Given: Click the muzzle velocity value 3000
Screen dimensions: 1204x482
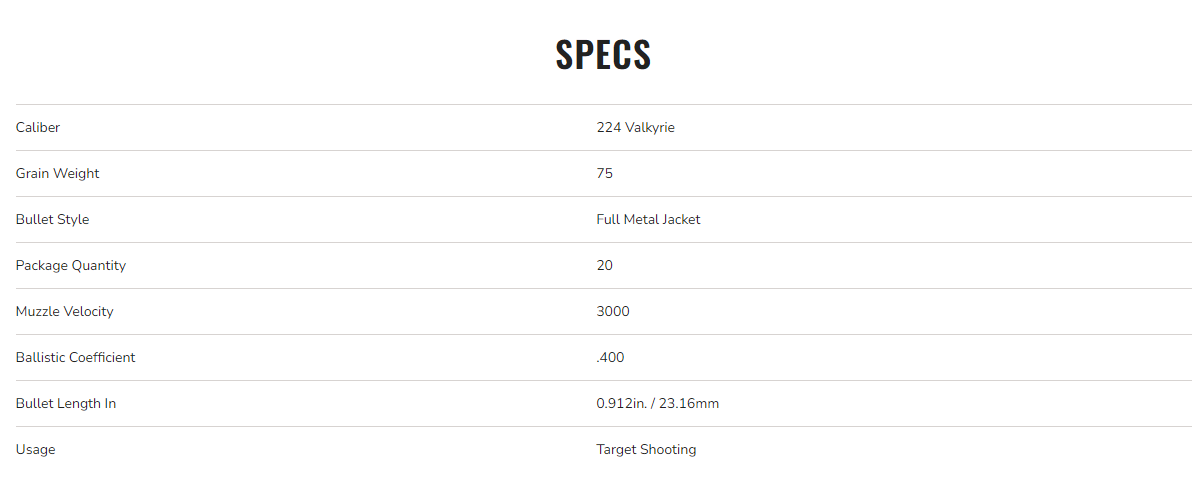Looking at the screenshot, I should [613, 311].
